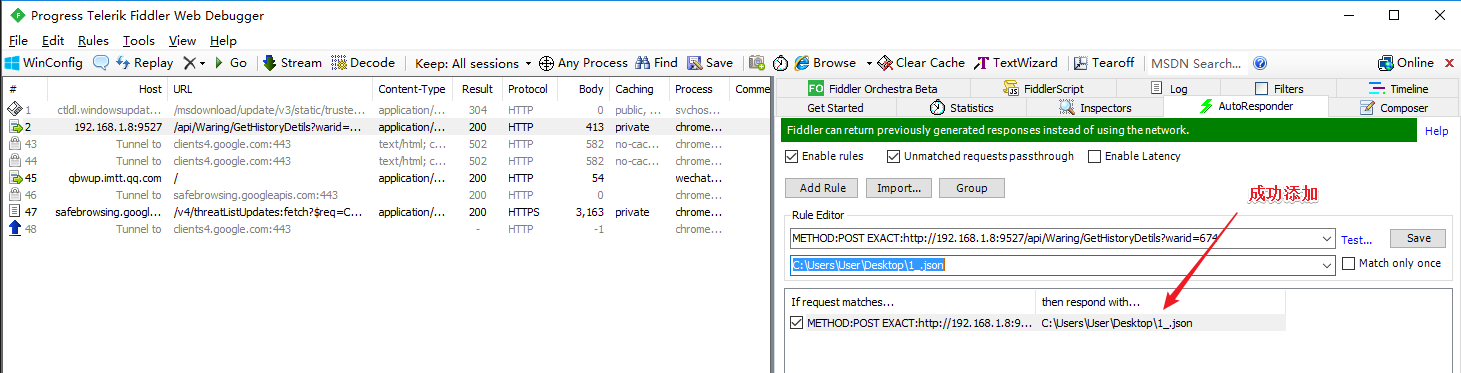
Task: Select session 47 safebrowsing threatListUpdates row
Action: pos(385,212)
